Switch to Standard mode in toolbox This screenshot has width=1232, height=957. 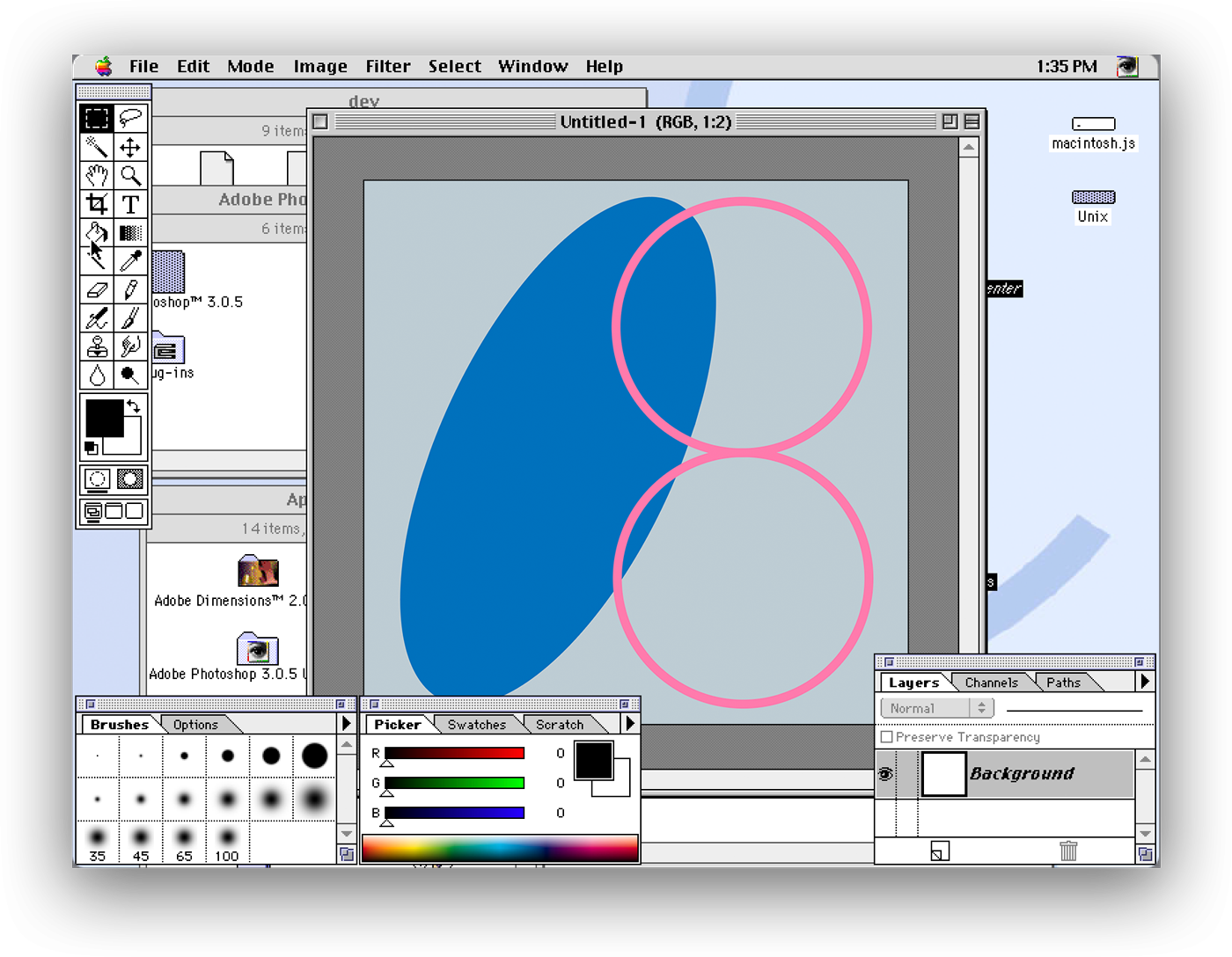[x=98, y=479]
